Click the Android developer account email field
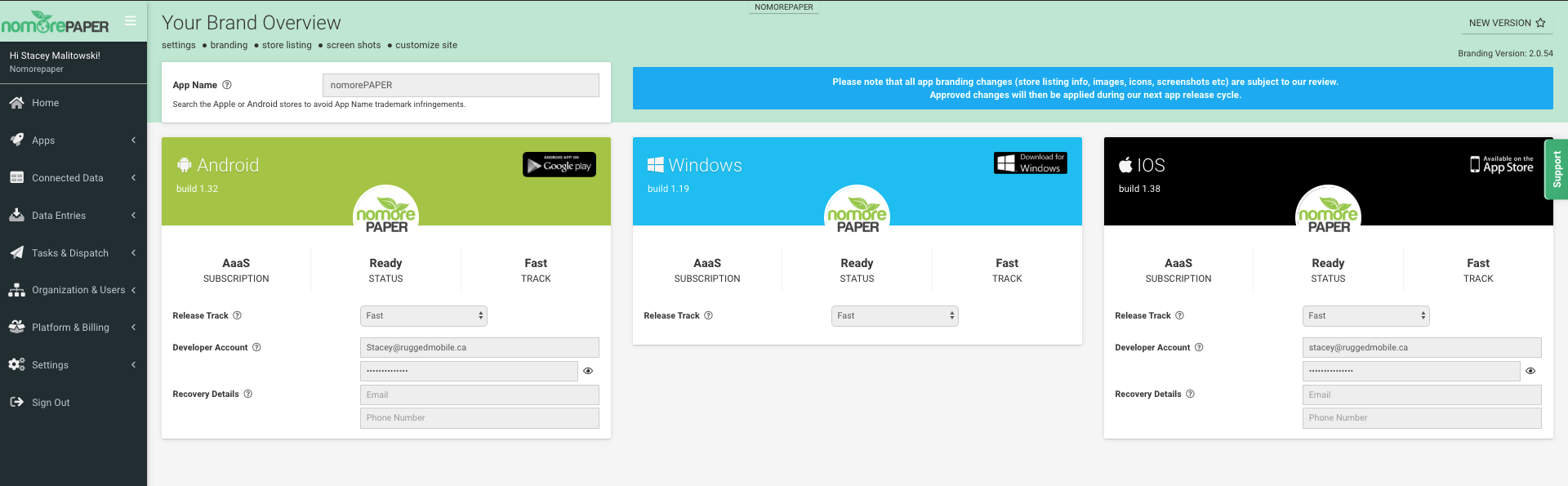1568x486 pixels. click(x=479, y=347)
